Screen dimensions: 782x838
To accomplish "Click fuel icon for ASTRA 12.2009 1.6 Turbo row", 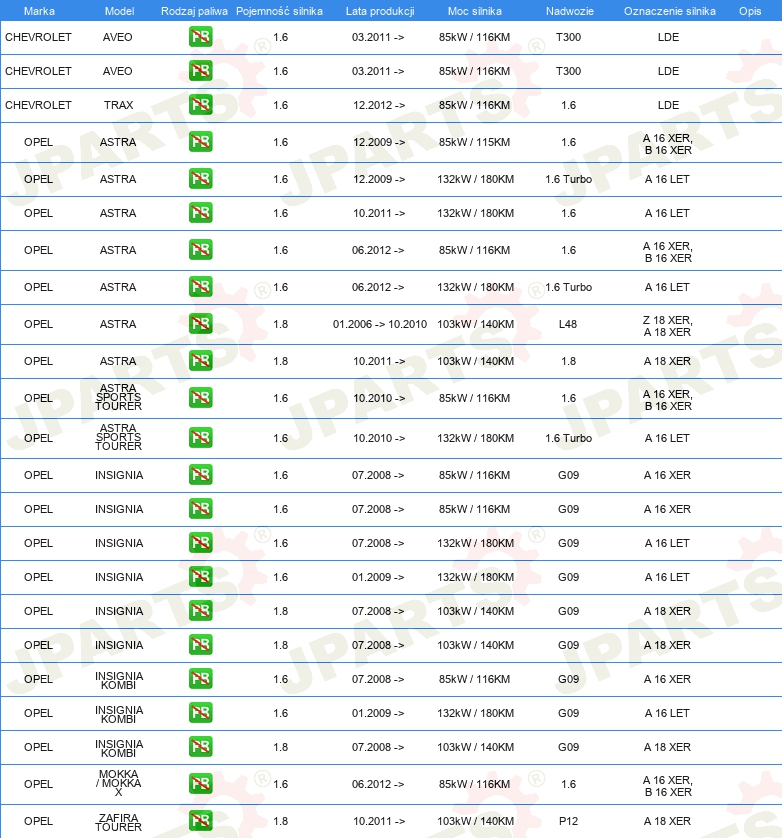I will [200, 179].
